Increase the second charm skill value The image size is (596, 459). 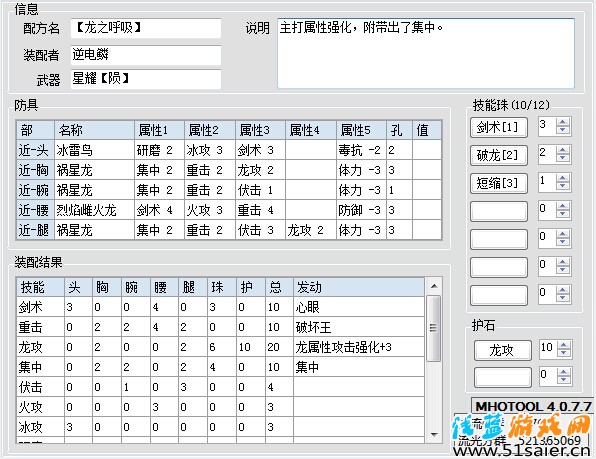pyautogui.click(x=564, y=372)
